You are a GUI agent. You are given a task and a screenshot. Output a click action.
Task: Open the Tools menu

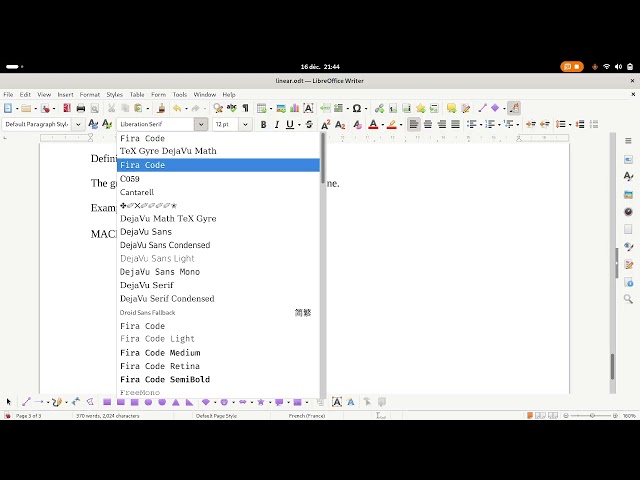point(180,94)
